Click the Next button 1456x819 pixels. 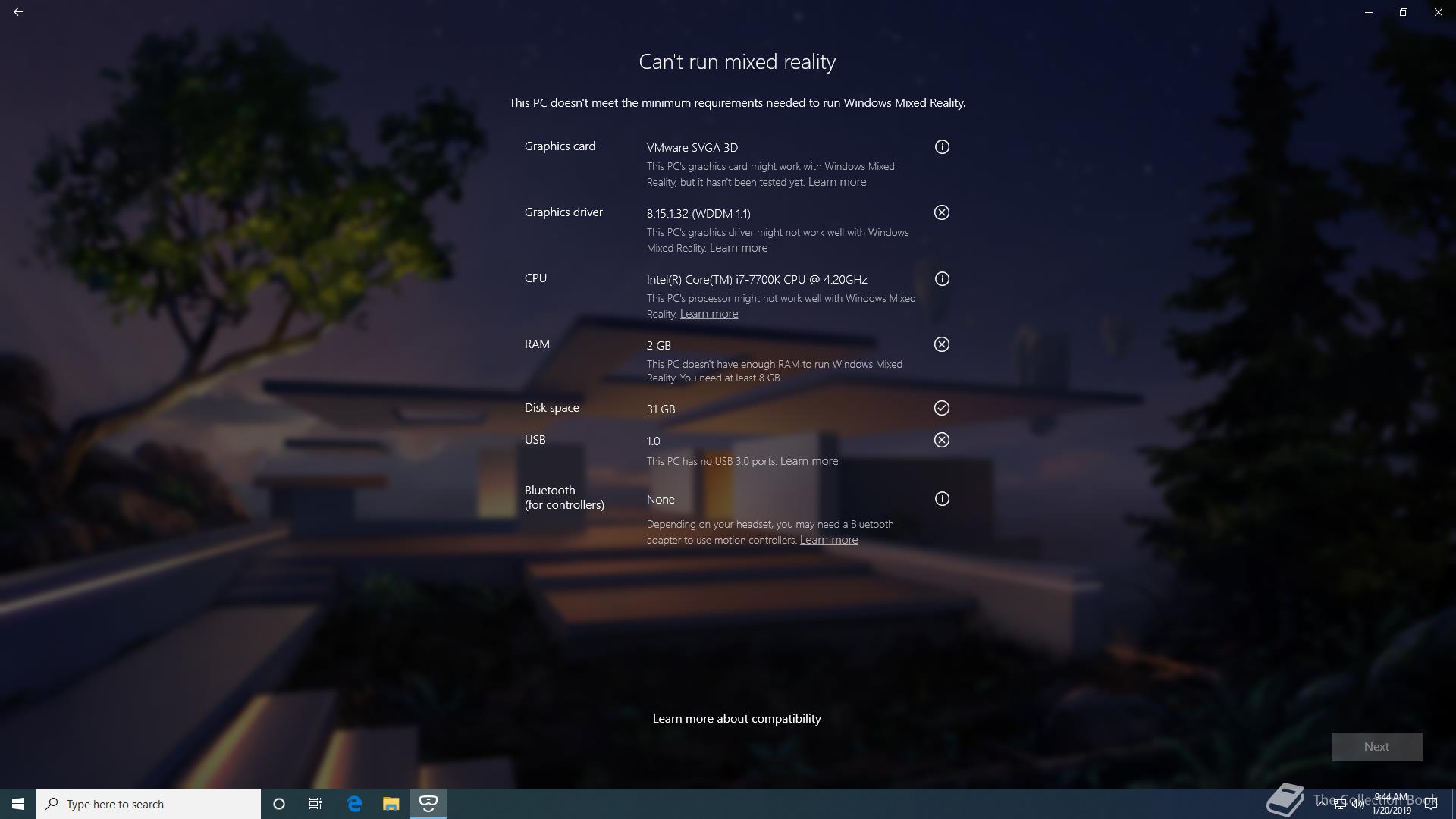1376,747
